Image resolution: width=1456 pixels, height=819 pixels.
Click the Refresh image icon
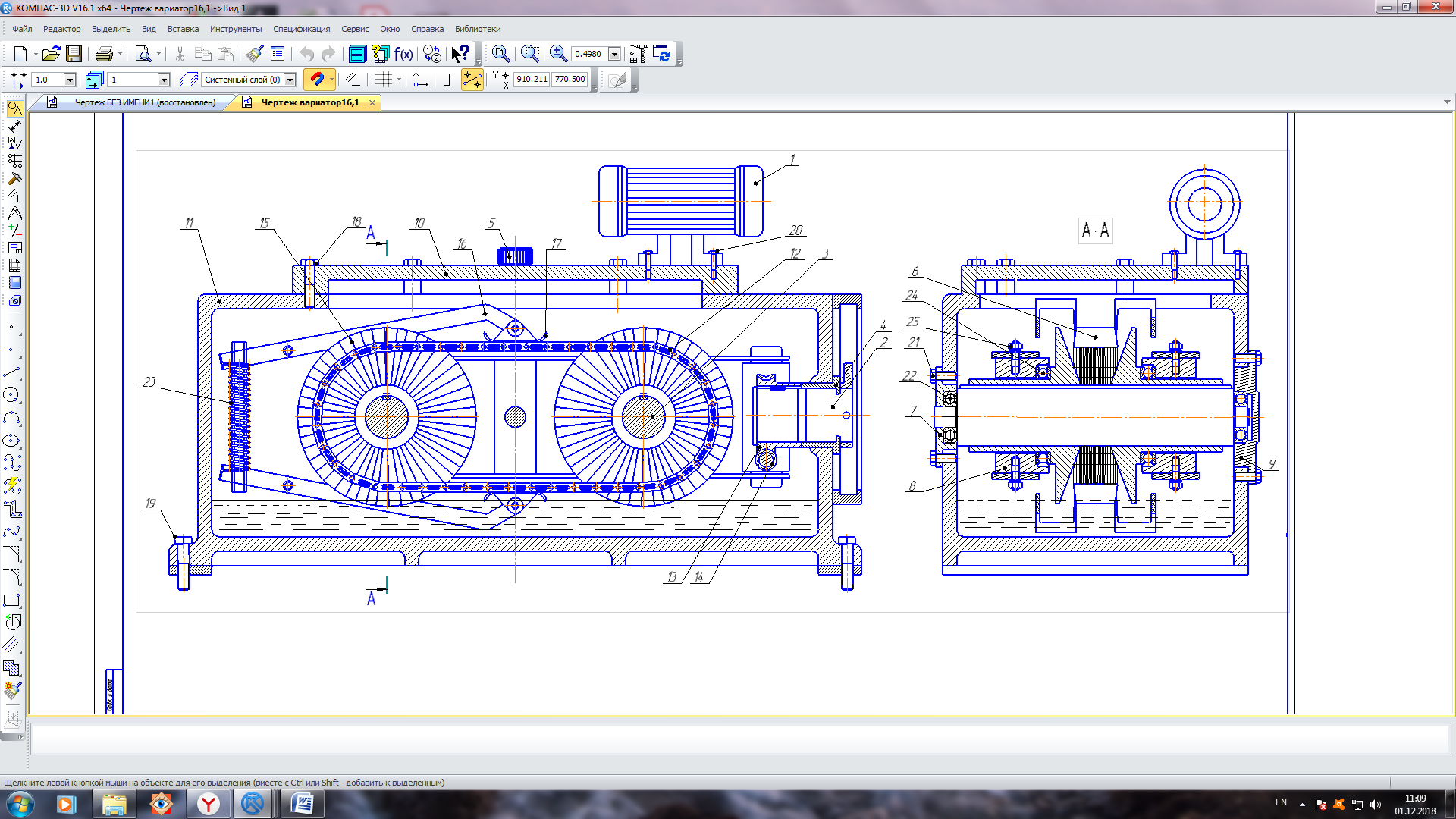pyautogui.click(x=661, y=54)
